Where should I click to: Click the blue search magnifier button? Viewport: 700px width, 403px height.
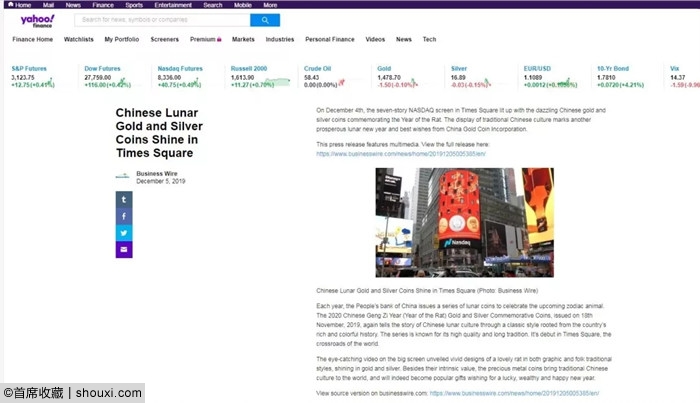point(265,20)
